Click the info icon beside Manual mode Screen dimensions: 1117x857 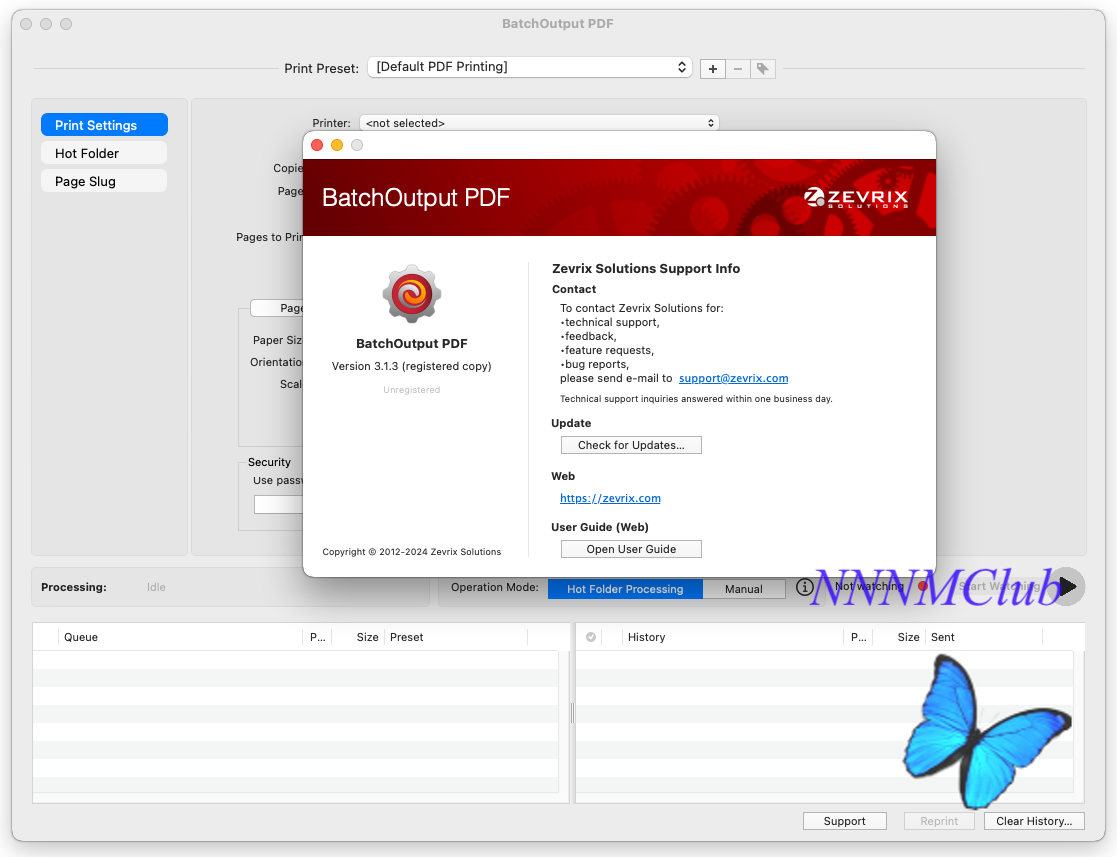pyautogui.click(x=804, y=587)
